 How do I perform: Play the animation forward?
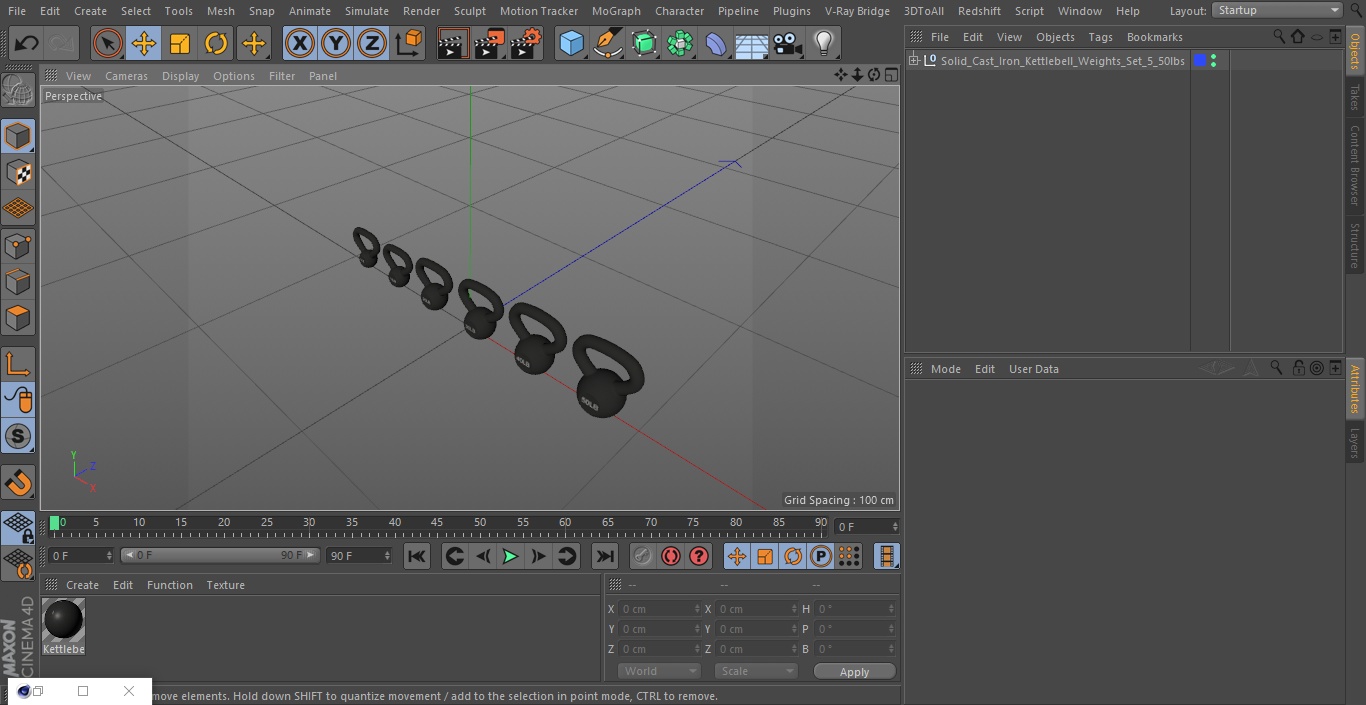point(510,556)
